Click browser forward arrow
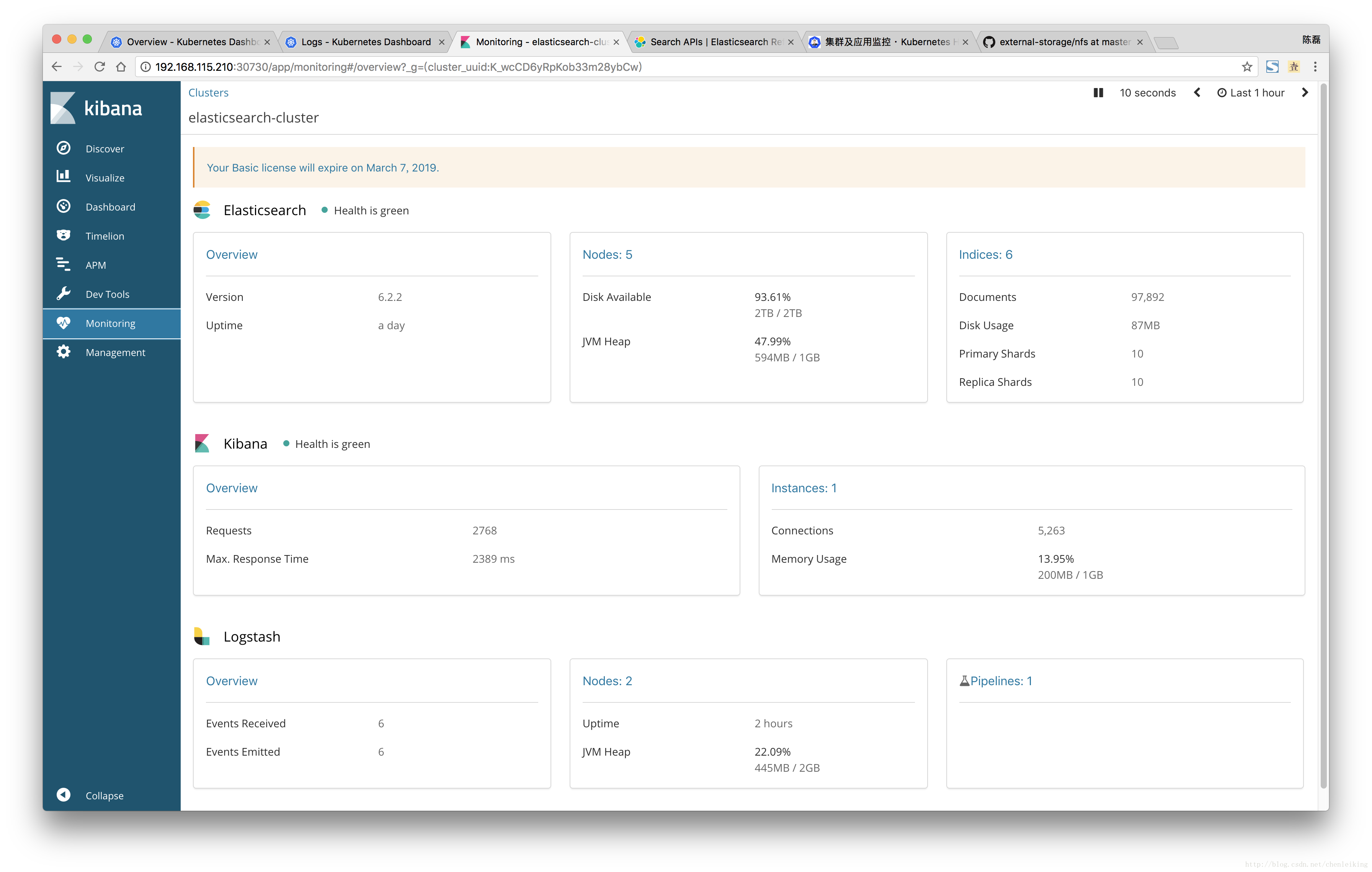Viewport: 1372px width, 872px height. [x=78, y=67]
